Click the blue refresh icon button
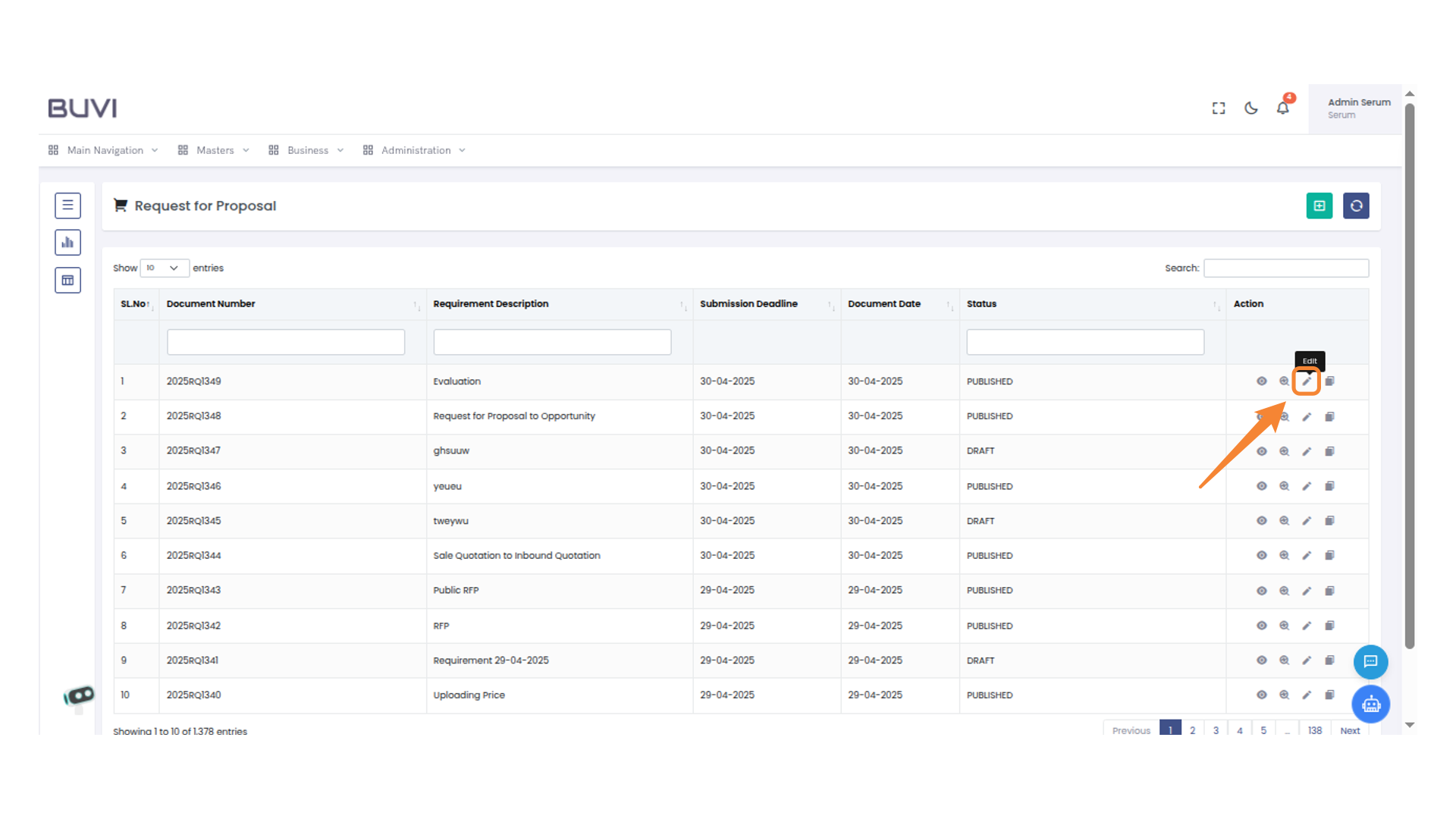This screenshot has height=819, width=1456. [x=1356, y=206]
